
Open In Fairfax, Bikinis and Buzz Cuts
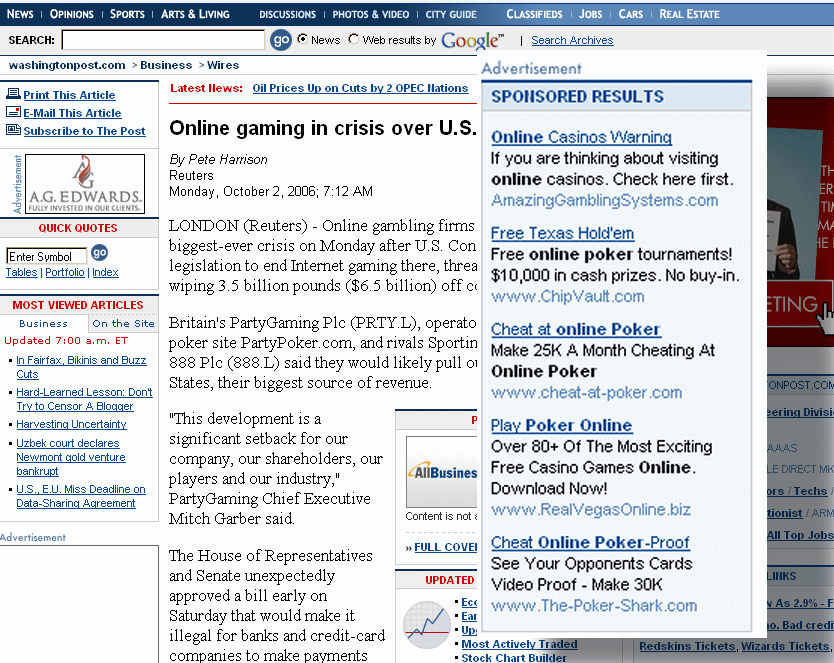pyautogui.click(x=81, y=367)
